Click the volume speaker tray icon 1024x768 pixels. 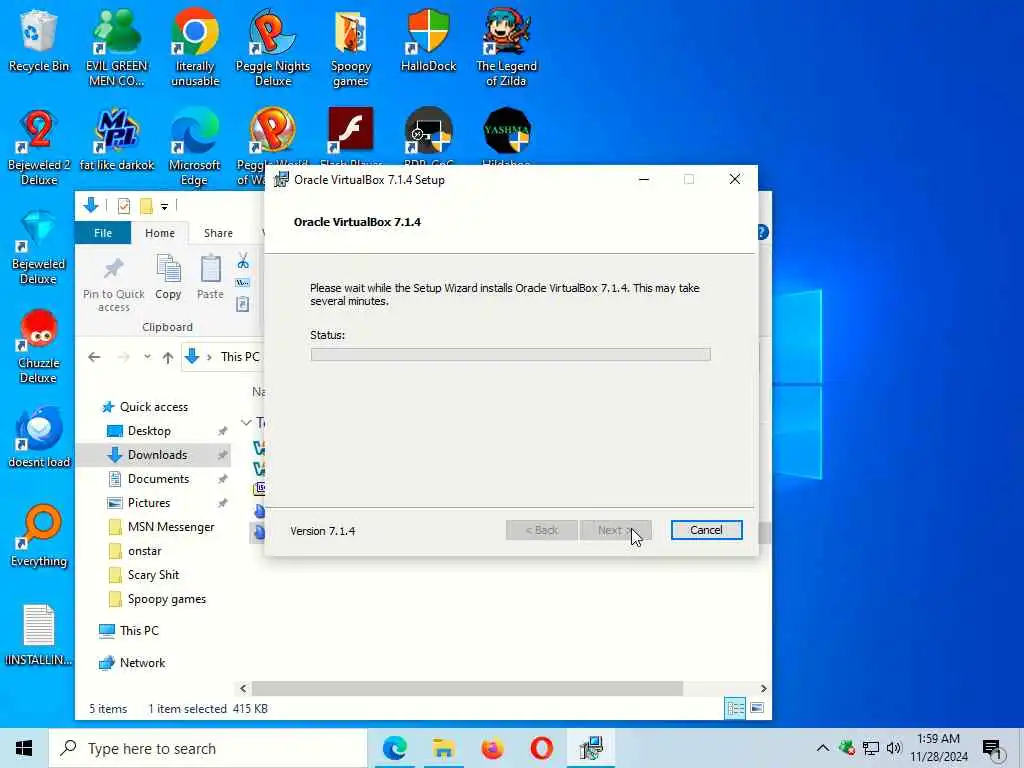click(x=893, y=748)
